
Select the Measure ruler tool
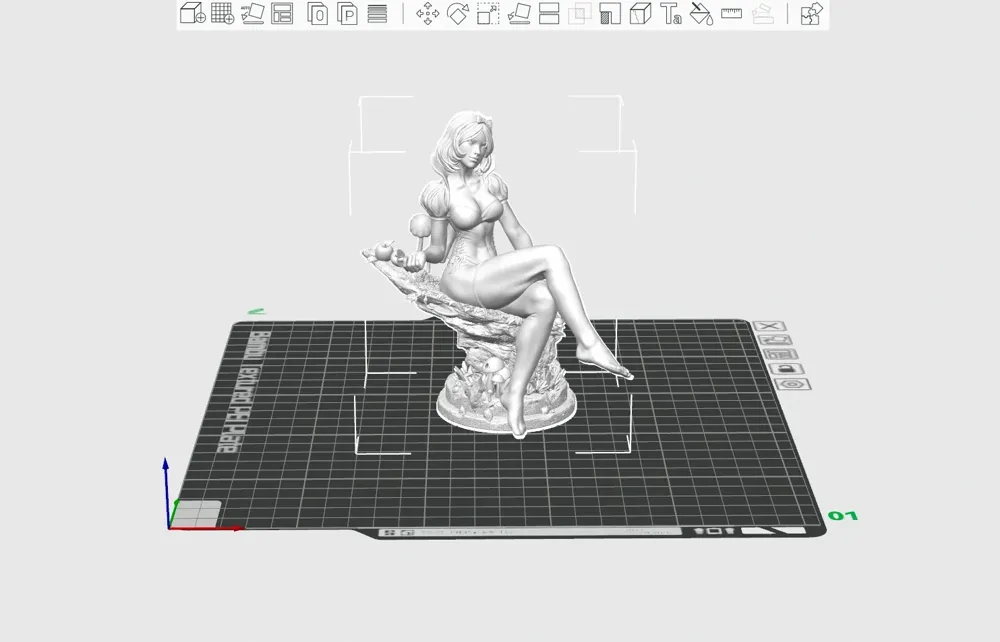tap(732, 13)
